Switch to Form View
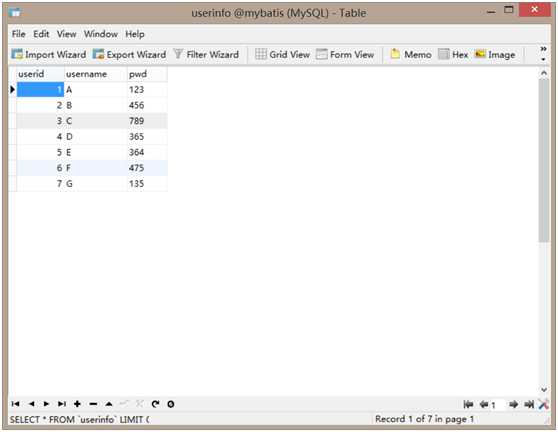The image size is (558, 432). (345, 54)
